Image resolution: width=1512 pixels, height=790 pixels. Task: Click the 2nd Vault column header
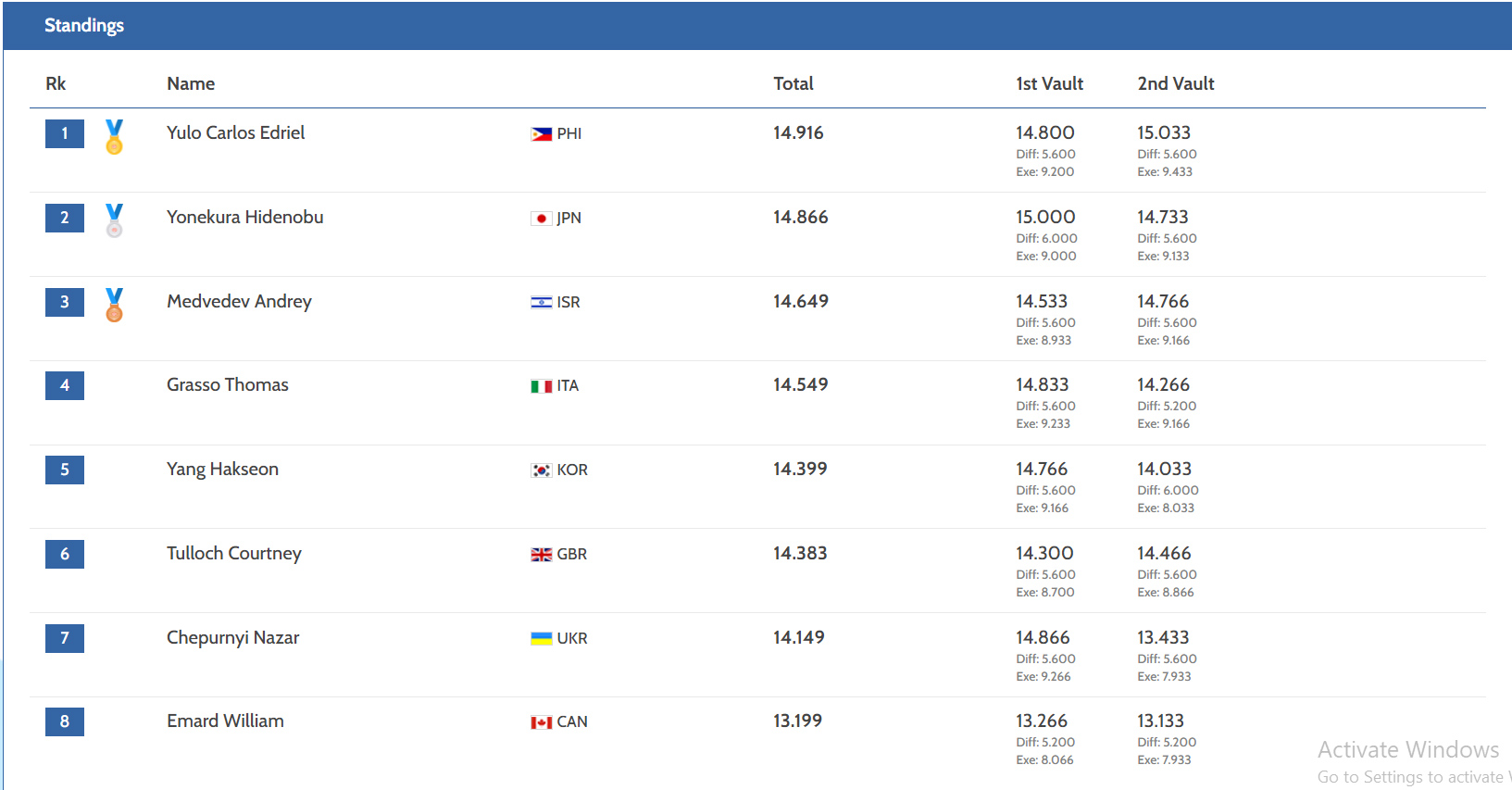tap(1176, 83)
